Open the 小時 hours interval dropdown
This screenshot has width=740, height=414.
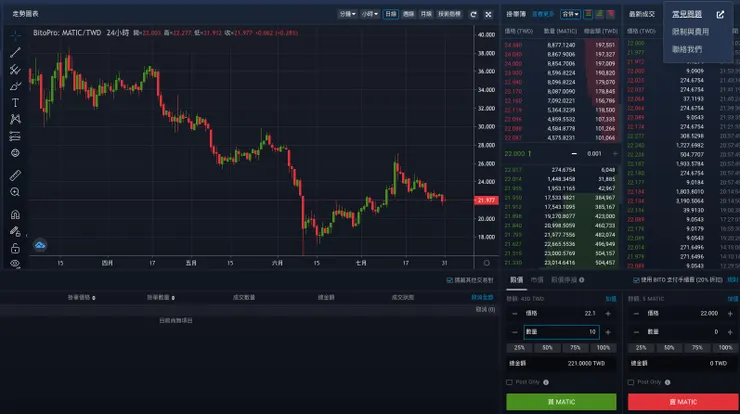[x=370, y=14]
